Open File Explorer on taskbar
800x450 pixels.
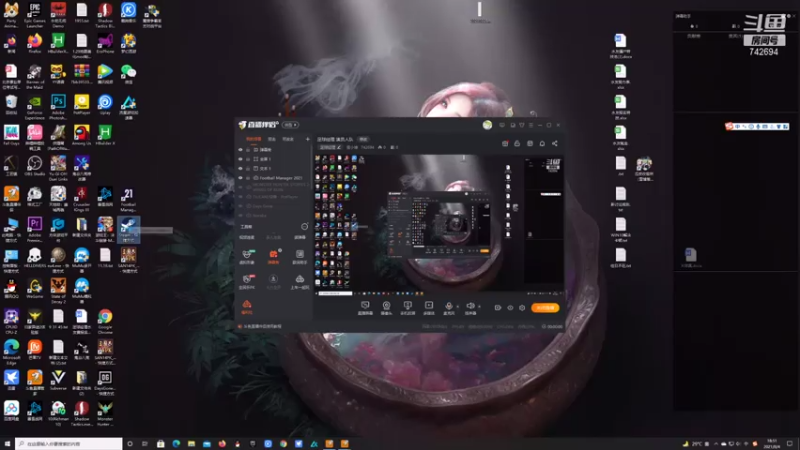191,444
